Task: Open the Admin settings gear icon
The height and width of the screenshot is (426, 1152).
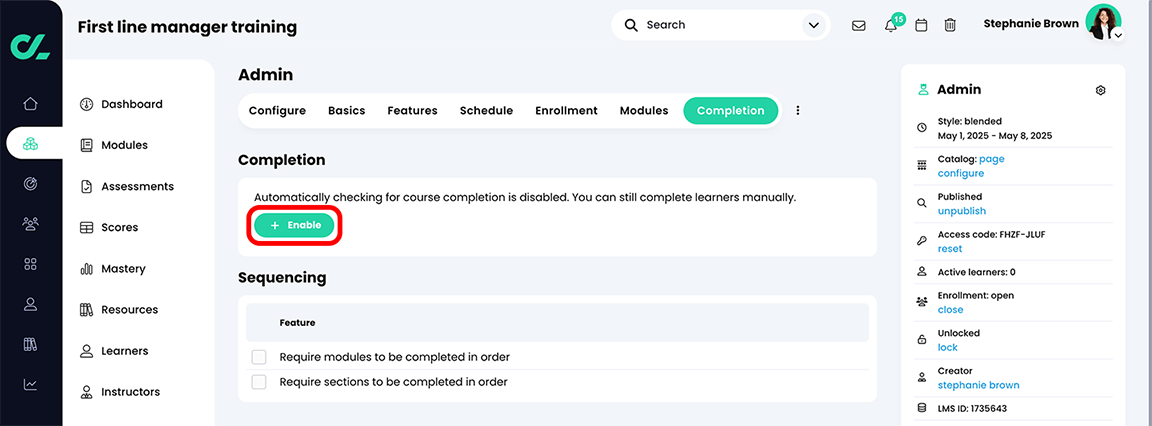Action: tap(1100, 90)
